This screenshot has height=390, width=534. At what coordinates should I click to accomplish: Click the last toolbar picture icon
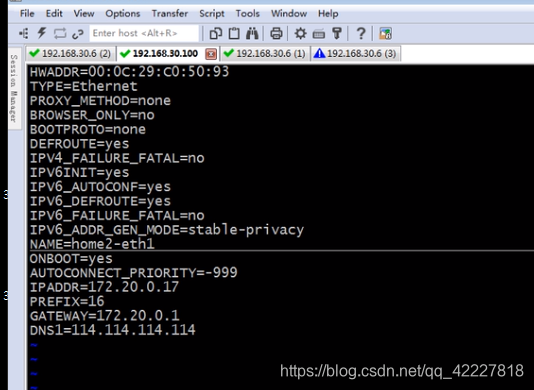(385, 33)
